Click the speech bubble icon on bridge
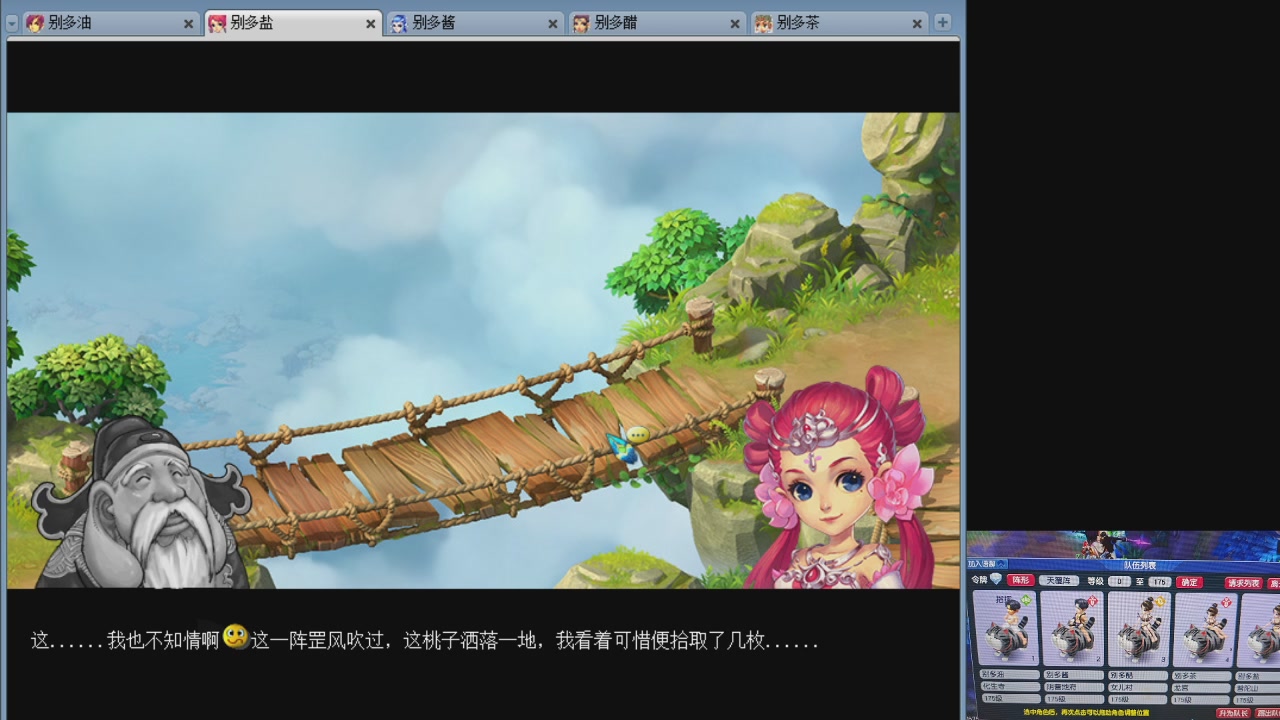1280x720 pixels. (637, 434)
